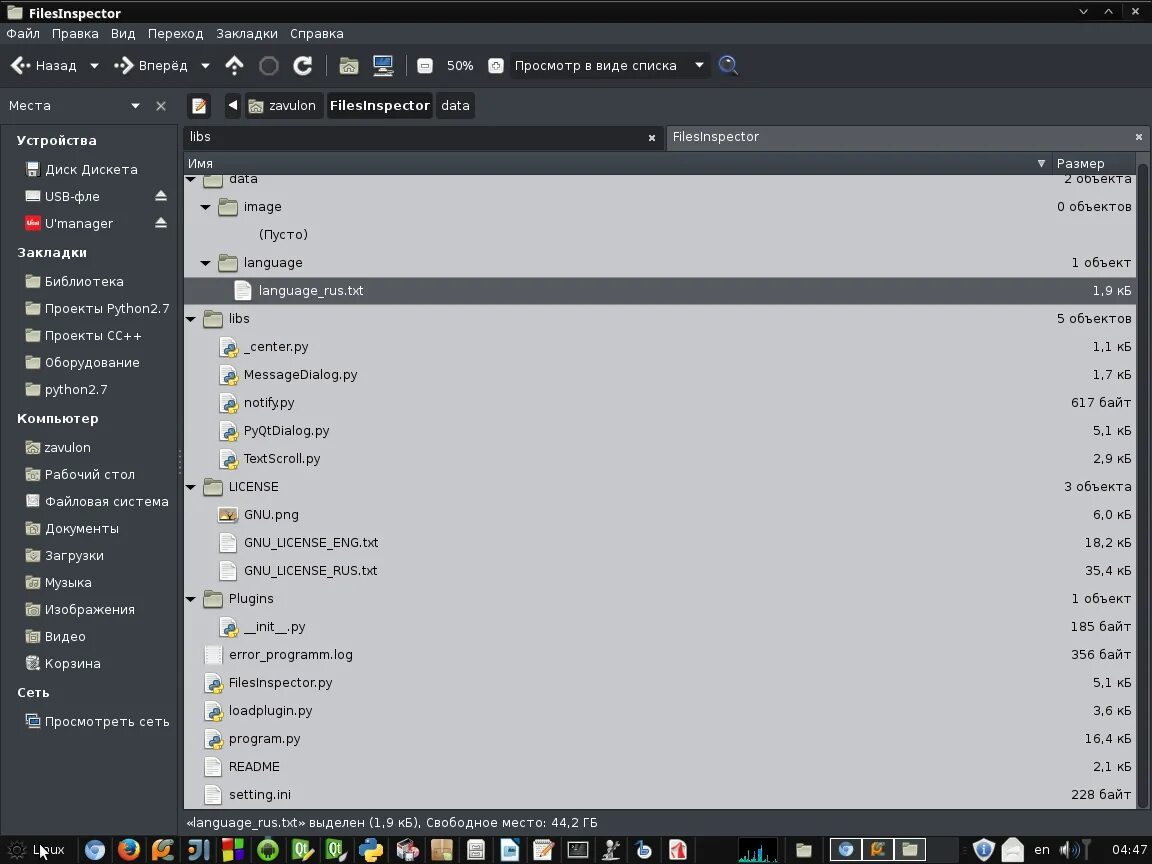1152x864 pixels.
Task: Click the search magnifier icon
Action: pyautogui.click(x=728, y=65)
